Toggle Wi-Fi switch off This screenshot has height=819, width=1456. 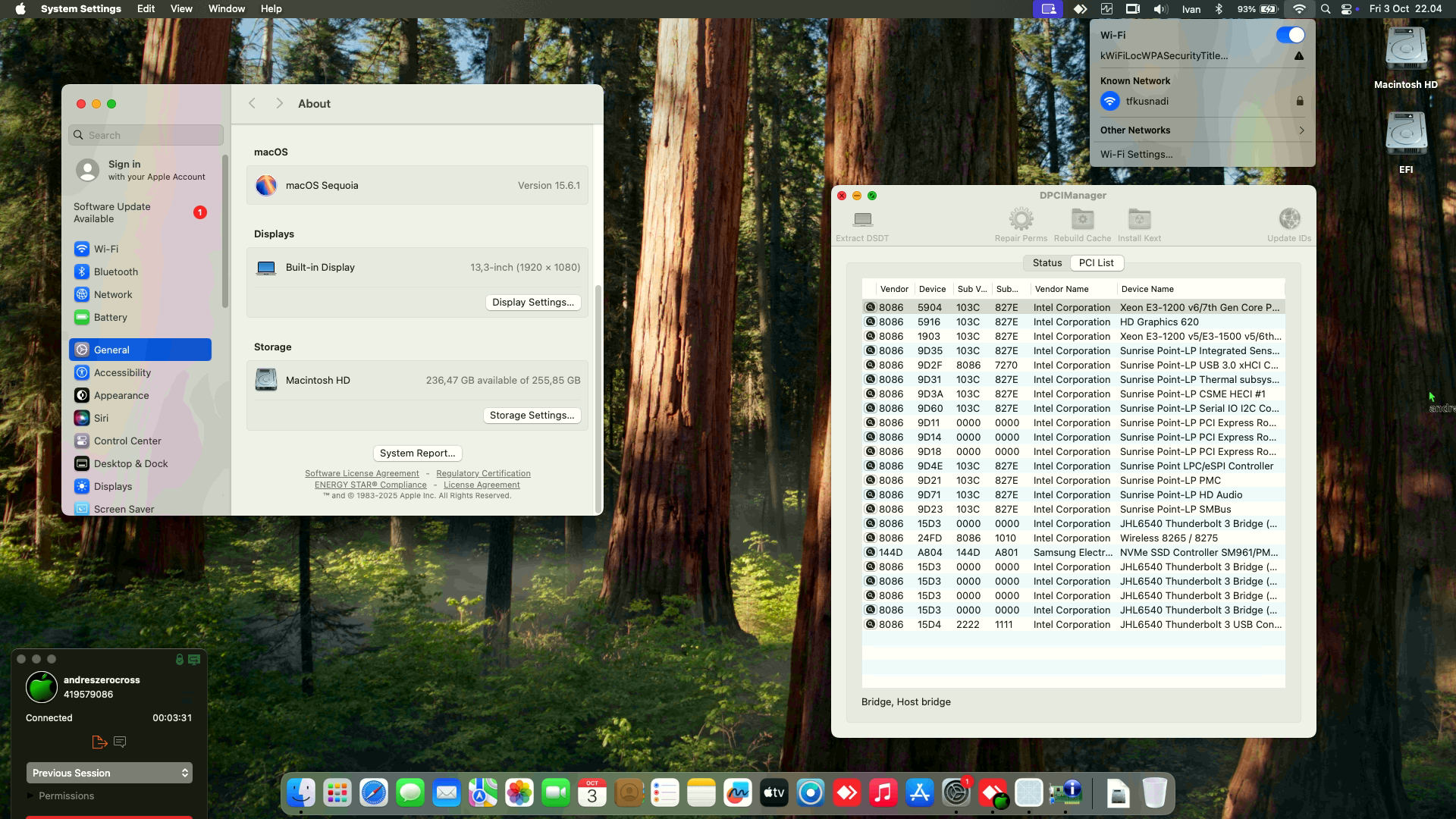(1290, 35)
